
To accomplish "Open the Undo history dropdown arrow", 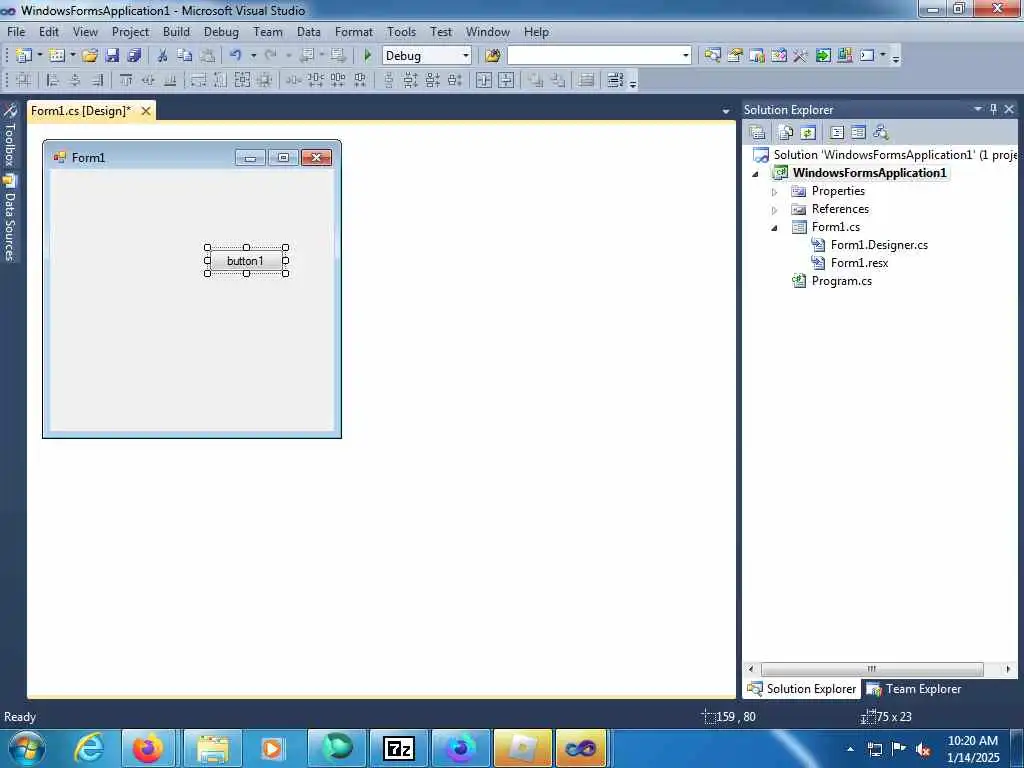I will (253, 56).
